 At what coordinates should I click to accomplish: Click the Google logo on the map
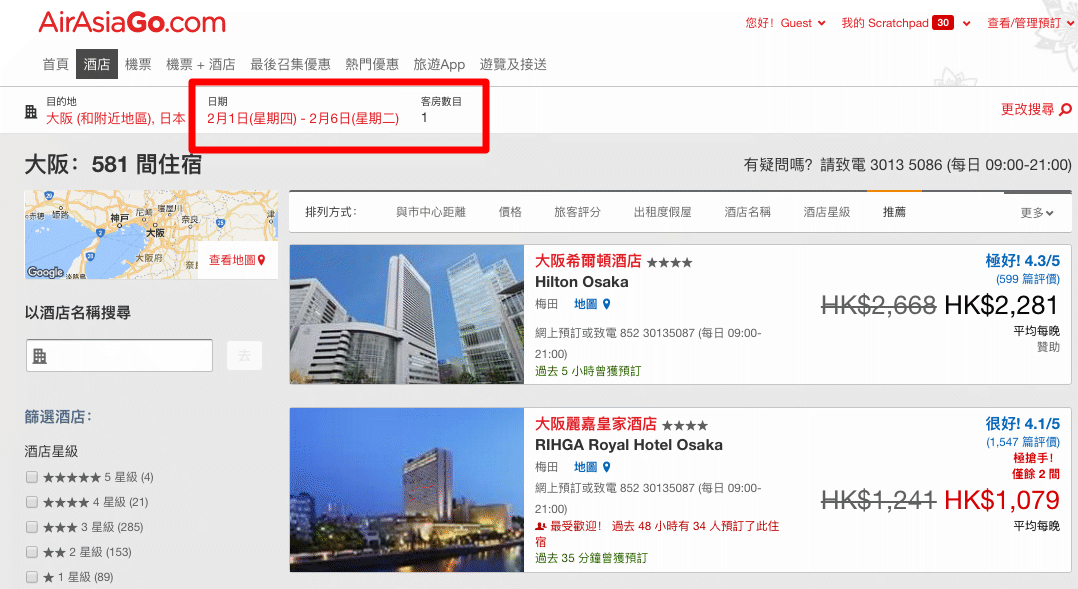point(45,271)
